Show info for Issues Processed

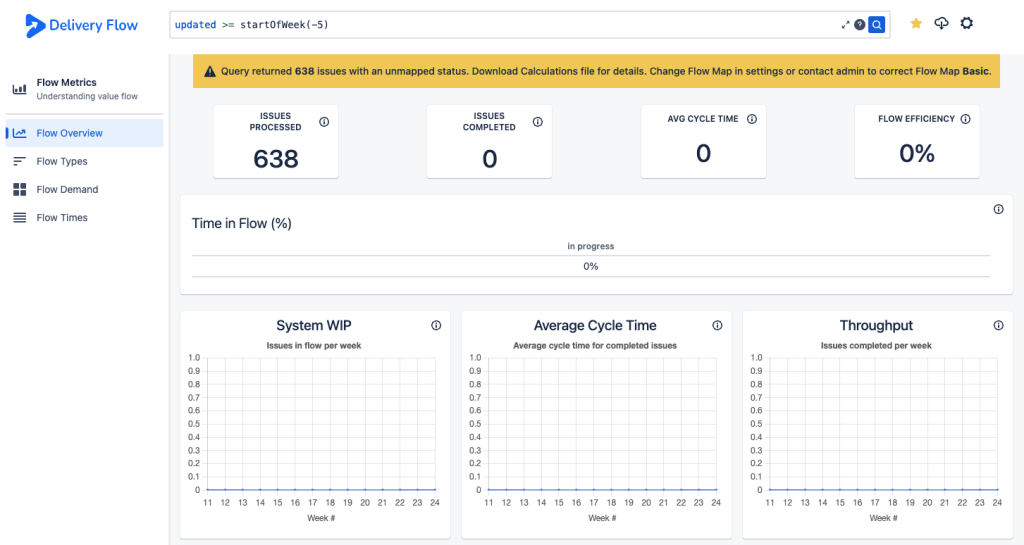click(x=324, y=122)
